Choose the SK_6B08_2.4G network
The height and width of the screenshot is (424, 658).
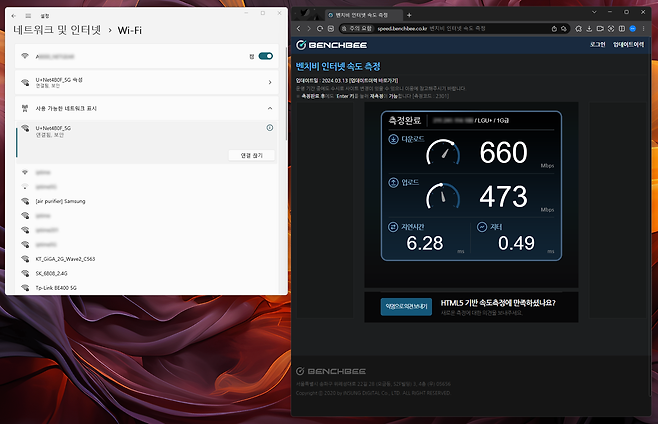coord(58,272)
